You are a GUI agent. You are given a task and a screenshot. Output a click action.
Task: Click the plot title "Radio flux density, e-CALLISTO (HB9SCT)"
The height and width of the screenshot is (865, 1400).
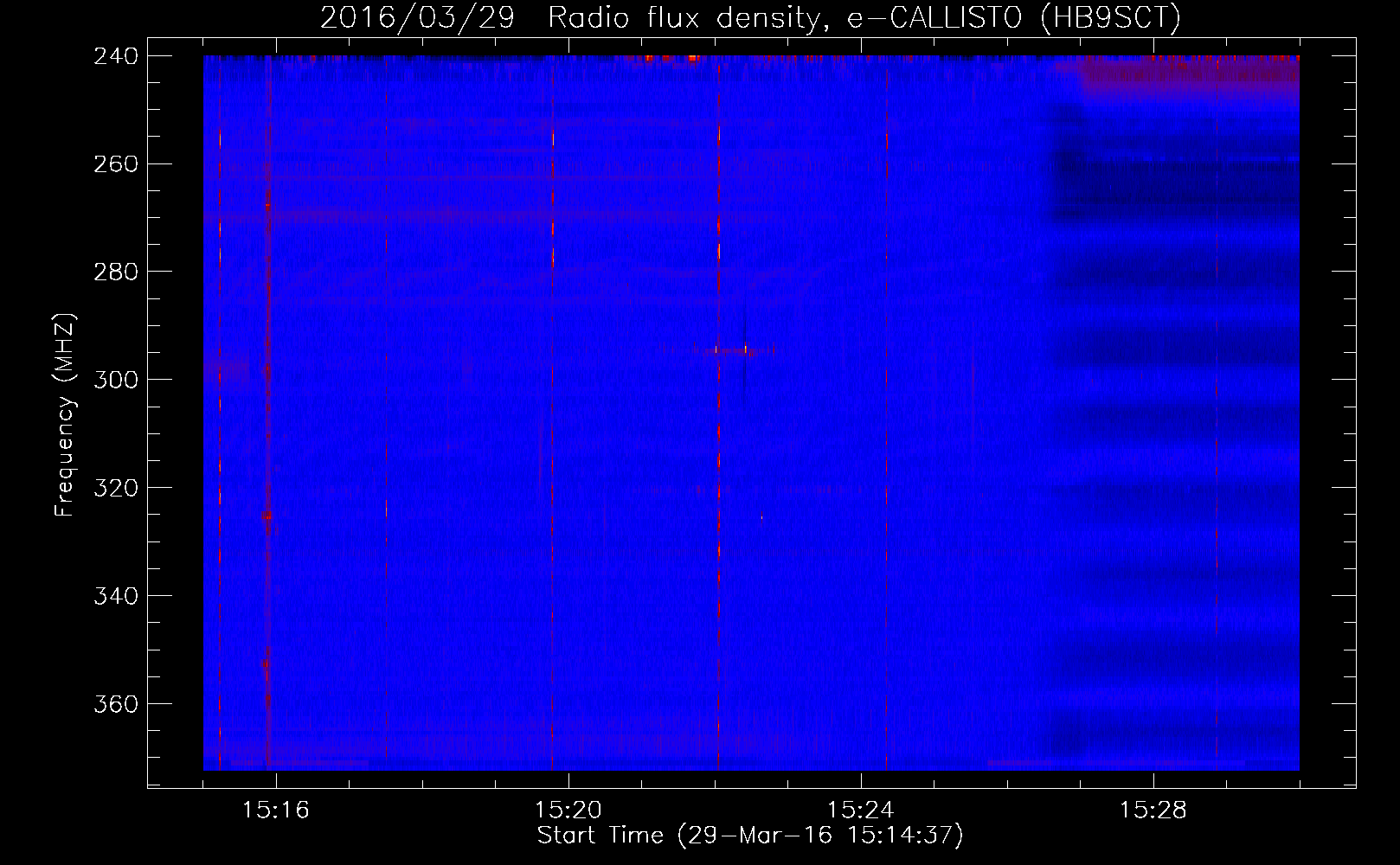pos(864,18)
